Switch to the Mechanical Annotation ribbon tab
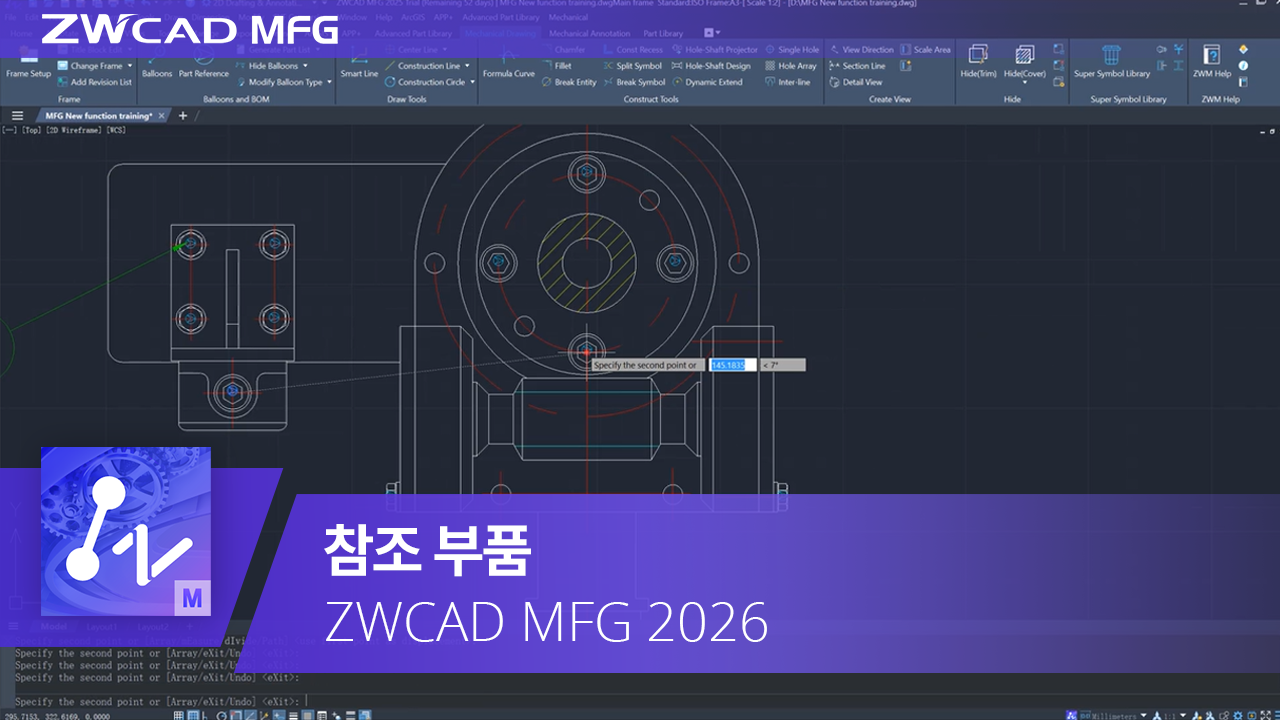The width and height of the screenshot is (1280, 720). pos(590,33)
